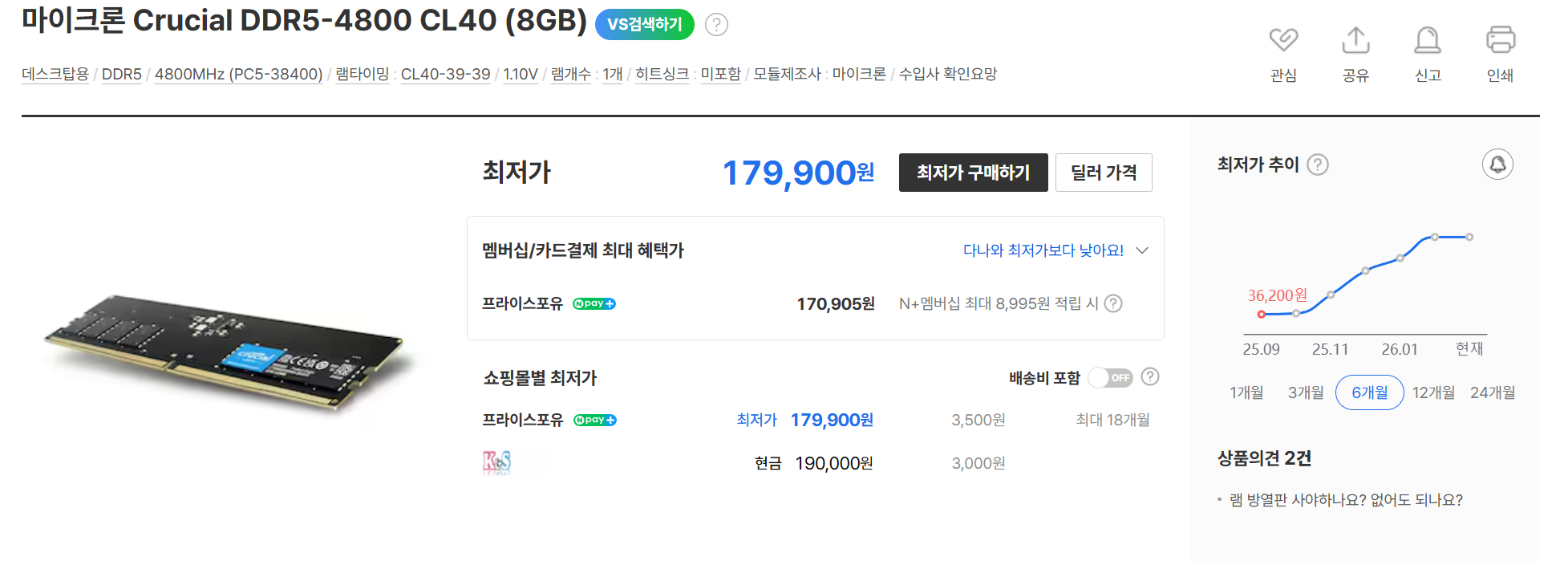Click help icon next to 배송비 포함 toggle
Viewport: 1568px width, 561px height.
(x=1150, y=377)
